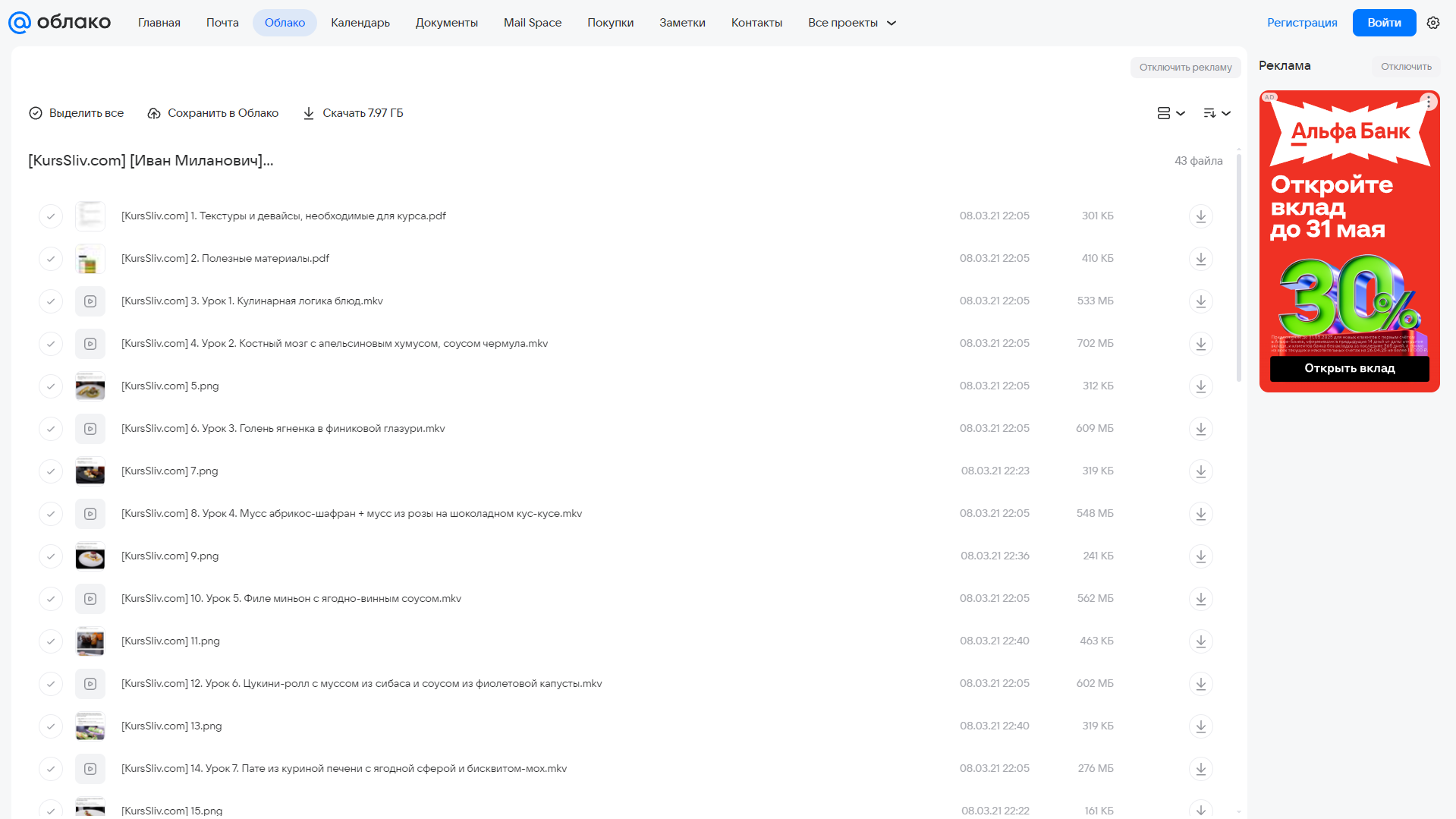Download Урок 1. Кулинарная логика блюд.mkv

[x=1200, y=301]
